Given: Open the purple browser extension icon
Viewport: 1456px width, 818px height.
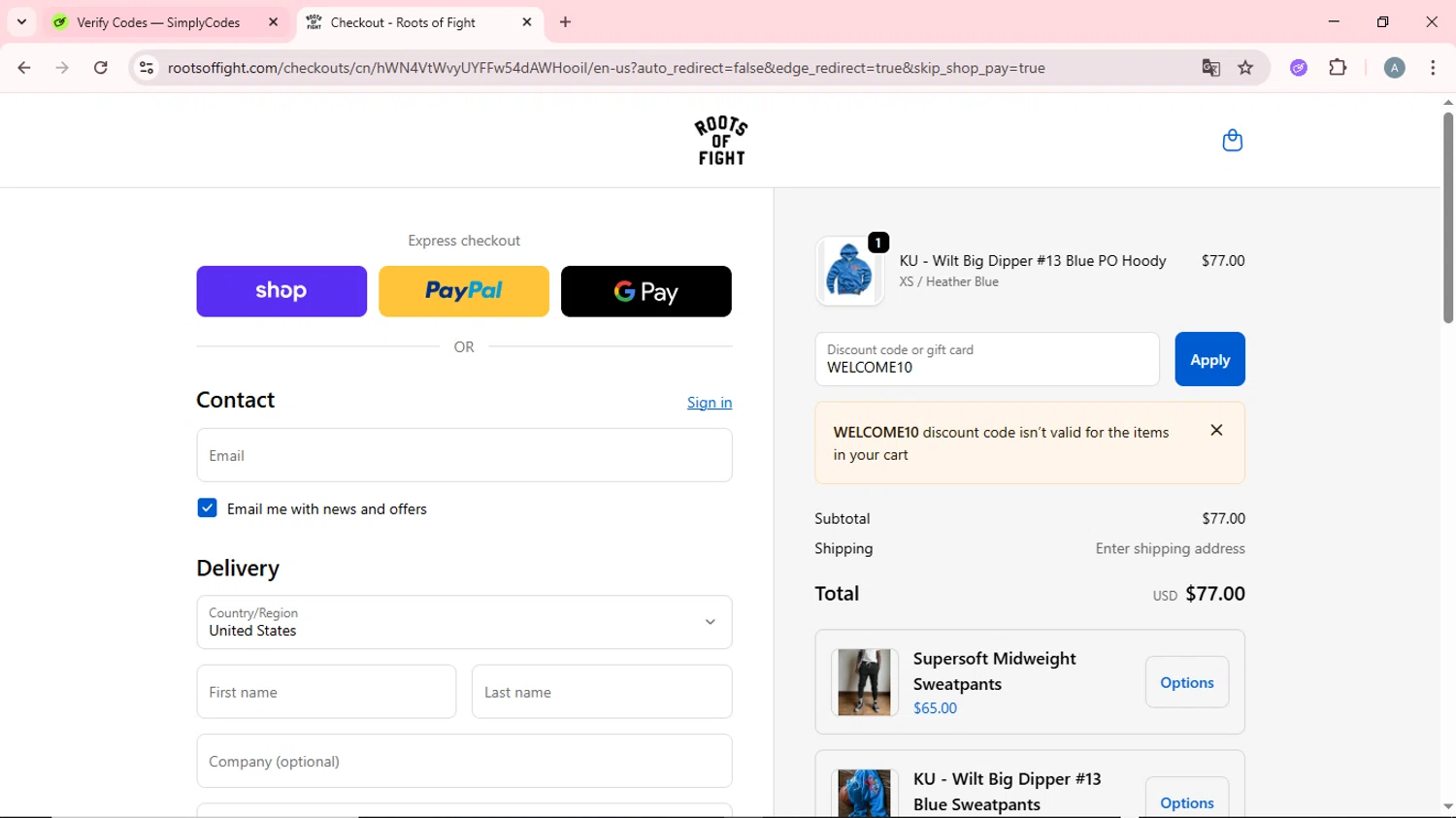Looking at the screenshot, I should tap(1299, 68).
